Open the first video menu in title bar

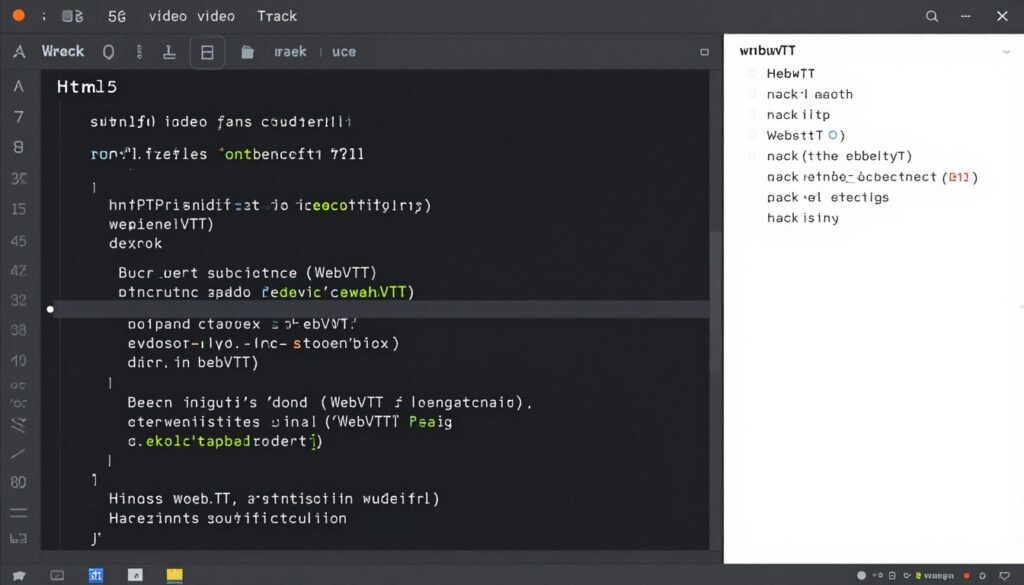click(x=168, y=16)
